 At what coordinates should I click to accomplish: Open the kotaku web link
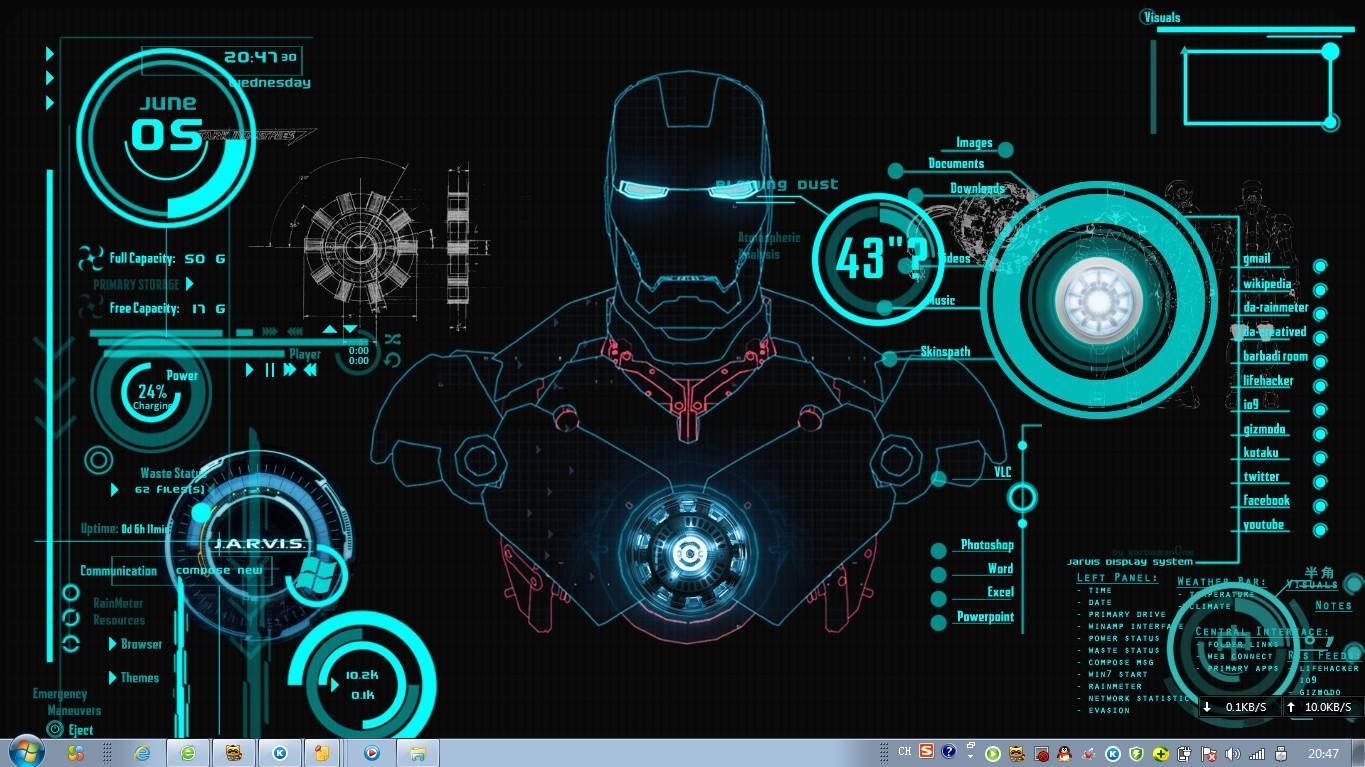1260,453
